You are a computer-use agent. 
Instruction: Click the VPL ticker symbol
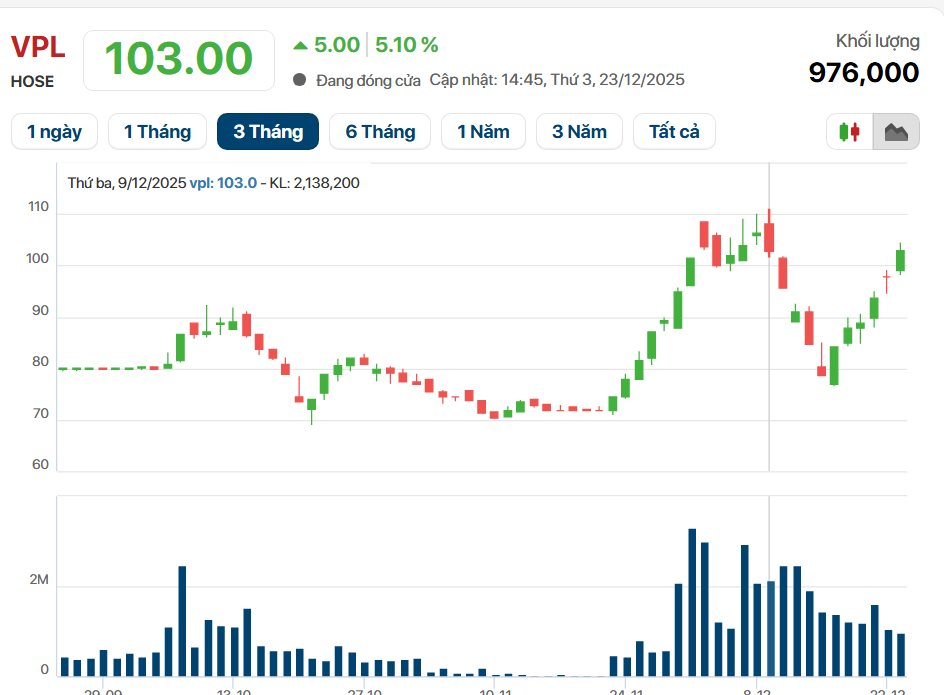point(38,48)
